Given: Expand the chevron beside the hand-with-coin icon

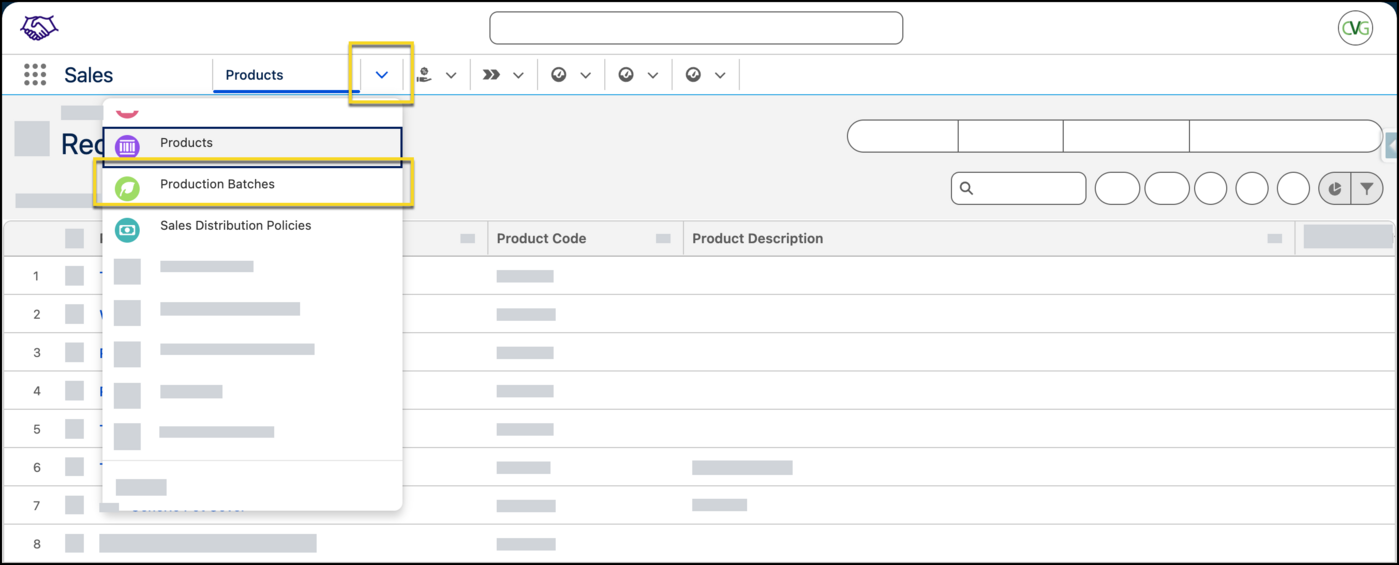Looking at the screenshot, I should coord(451,75).
